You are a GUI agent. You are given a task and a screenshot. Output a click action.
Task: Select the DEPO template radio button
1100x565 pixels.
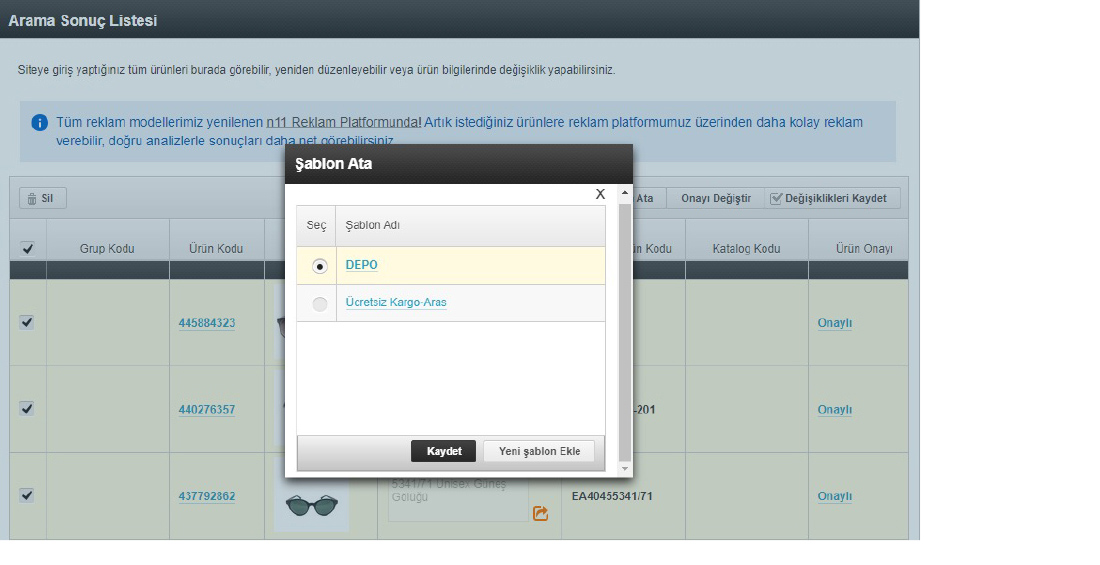pyautogui.click(x=320, y=266)
